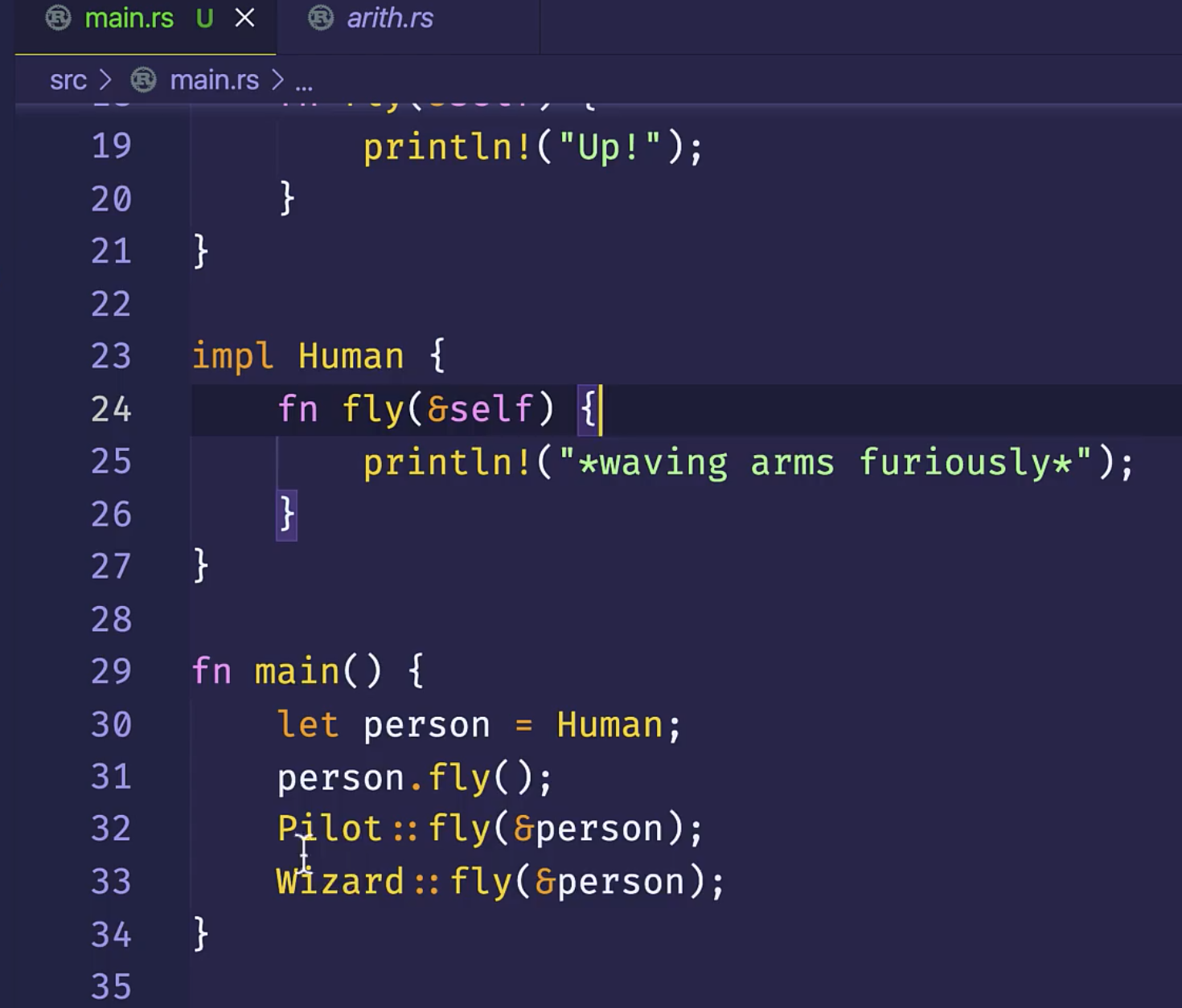Click the Rust icon in the breadcrumb
The image size is (1182, 1008).
143,80
